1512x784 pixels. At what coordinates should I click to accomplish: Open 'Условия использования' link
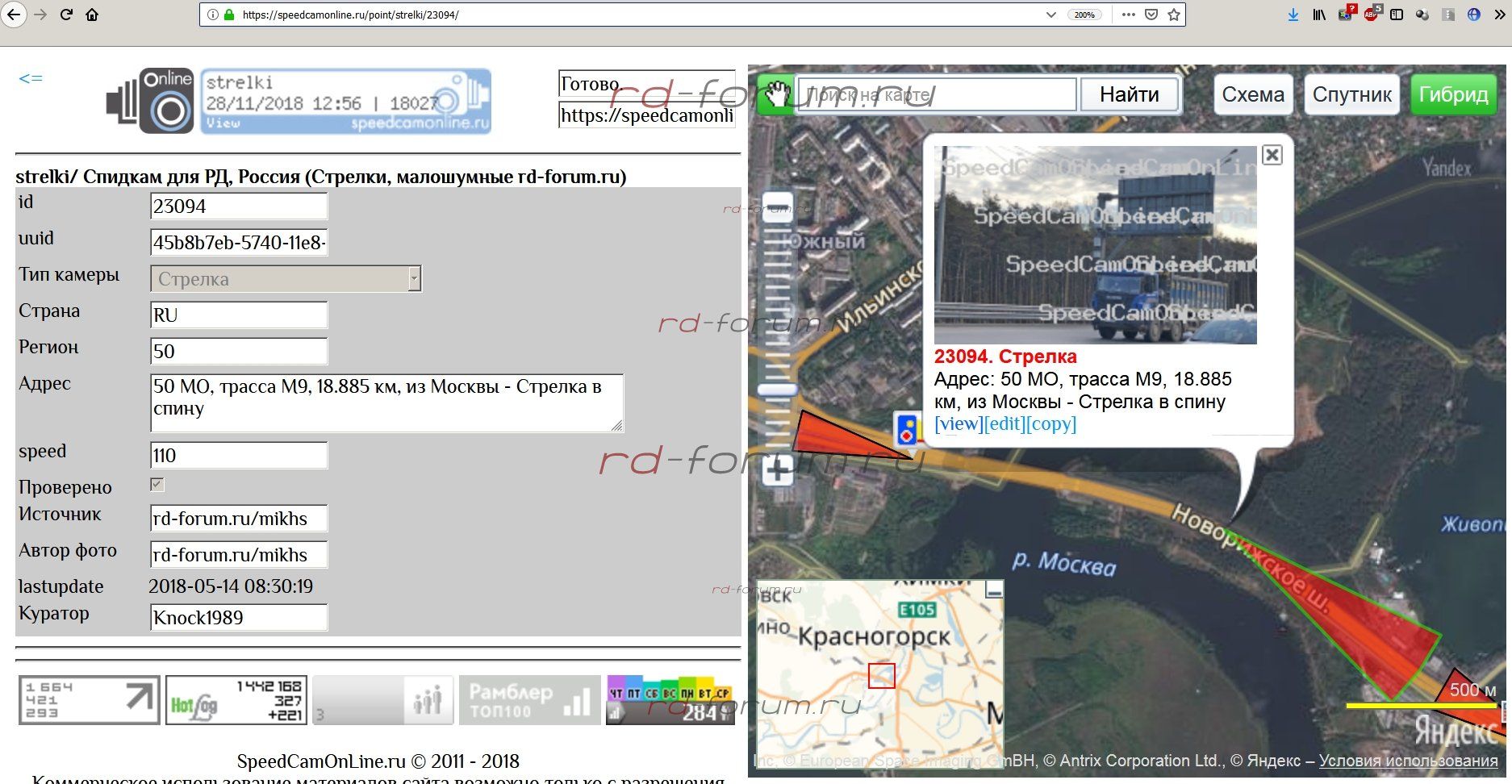coord(1408,761)
